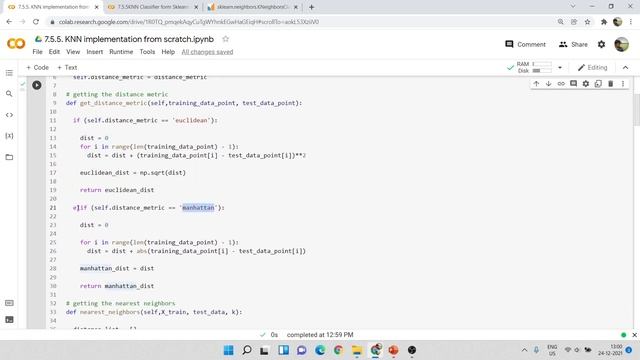Viewport: 640px width, 360px height.
Task: Star the notebook title
Action: (225, 39)
